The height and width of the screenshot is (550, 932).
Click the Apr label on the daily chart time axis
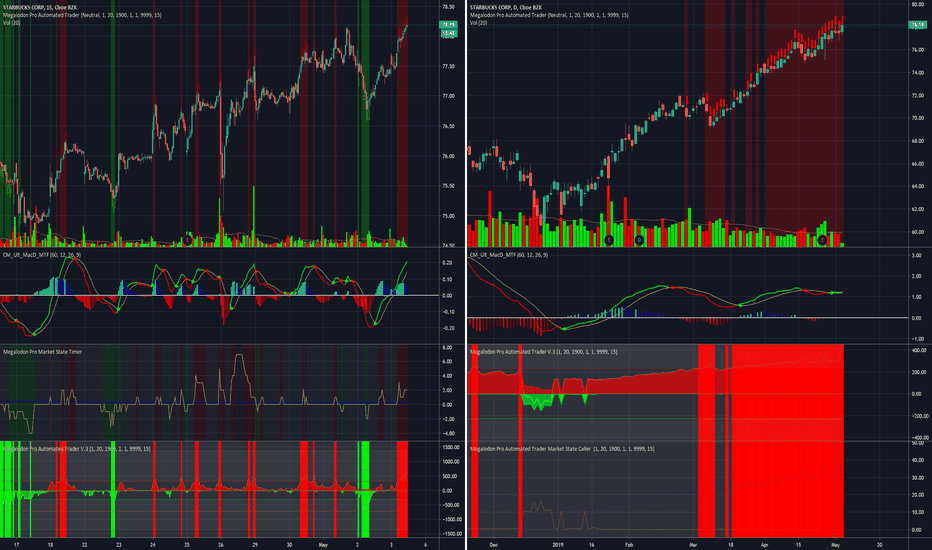(764, 545)
